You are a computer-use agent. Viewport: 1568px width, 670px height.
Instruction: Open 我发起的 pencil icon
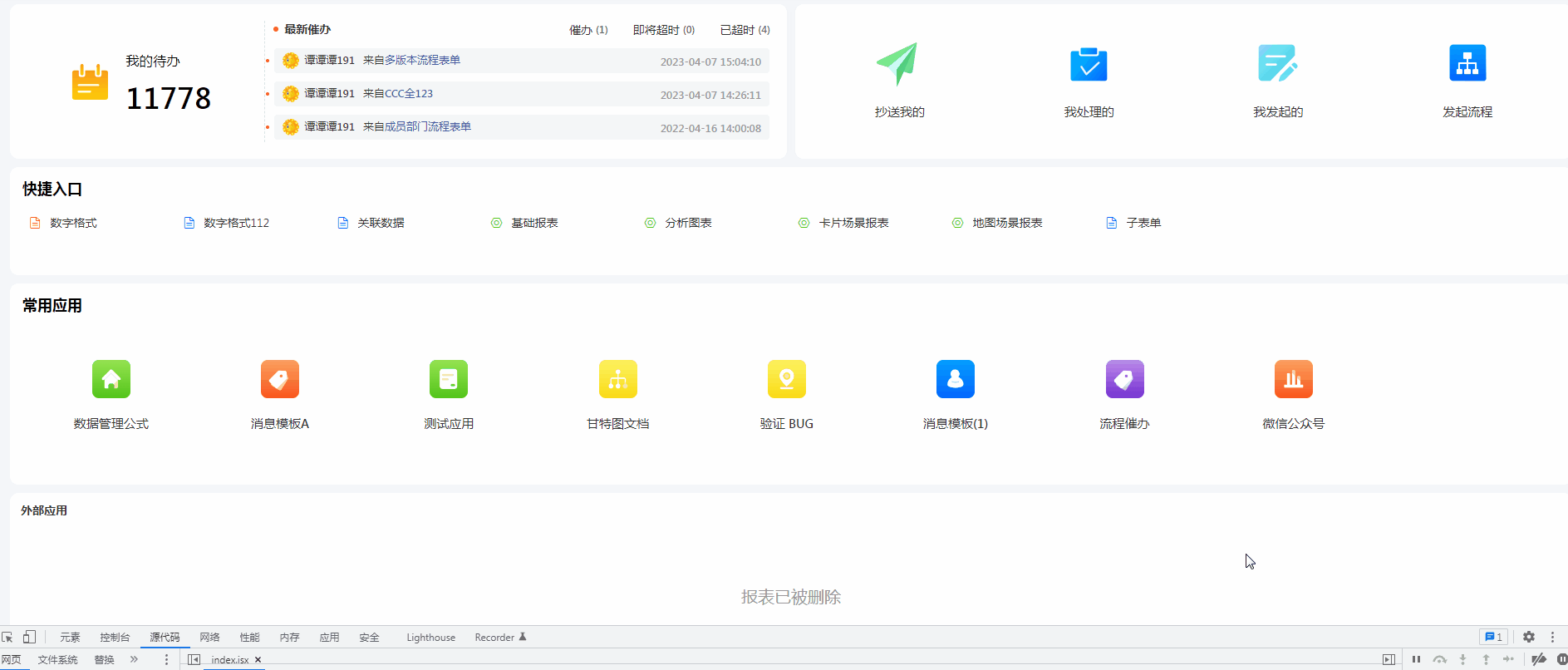1277,64
